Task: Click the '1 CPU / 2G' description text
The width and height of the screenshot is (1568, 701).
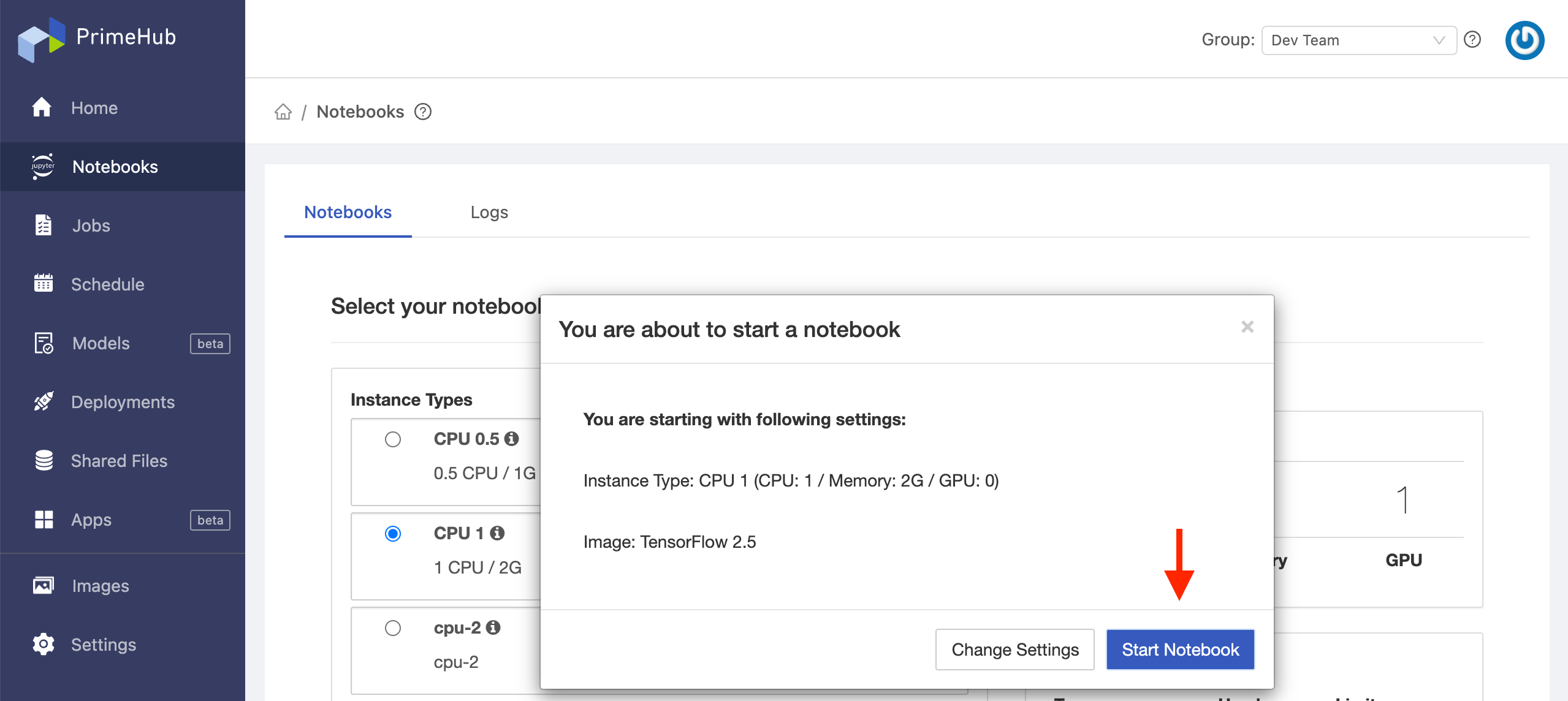Action: [x=478, y=567]
